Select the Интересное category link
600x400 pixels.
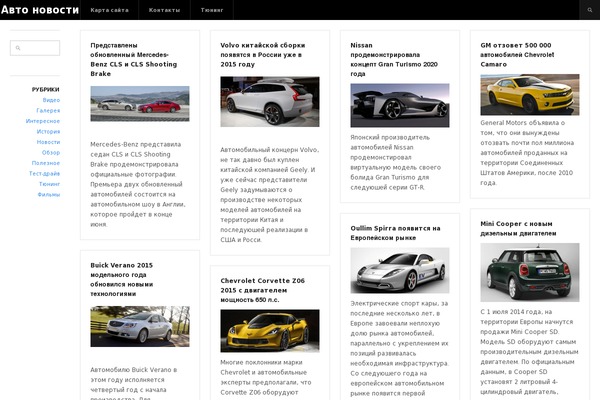point(43,121)
